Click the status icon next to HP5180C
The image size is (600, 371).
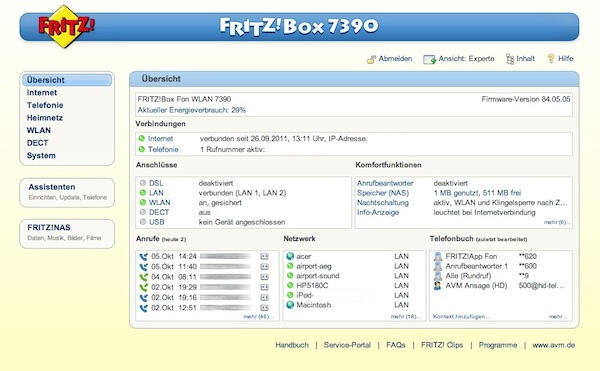290,285
